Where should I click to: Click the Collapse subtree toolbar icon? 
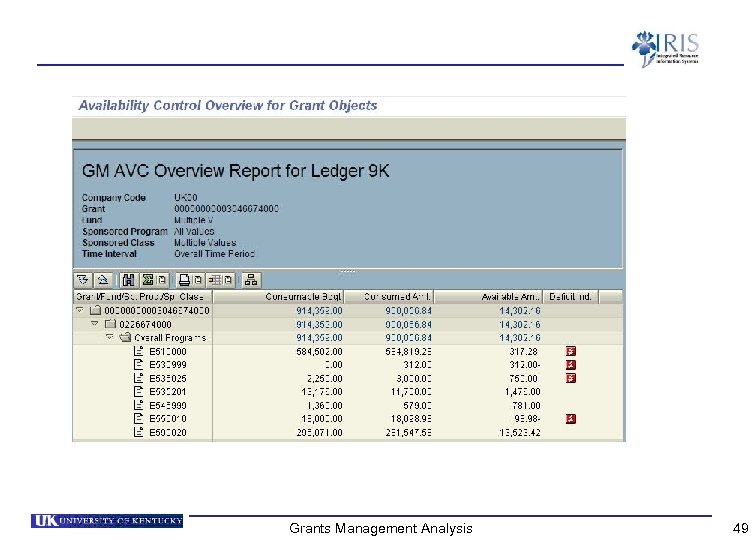point(102,280)
